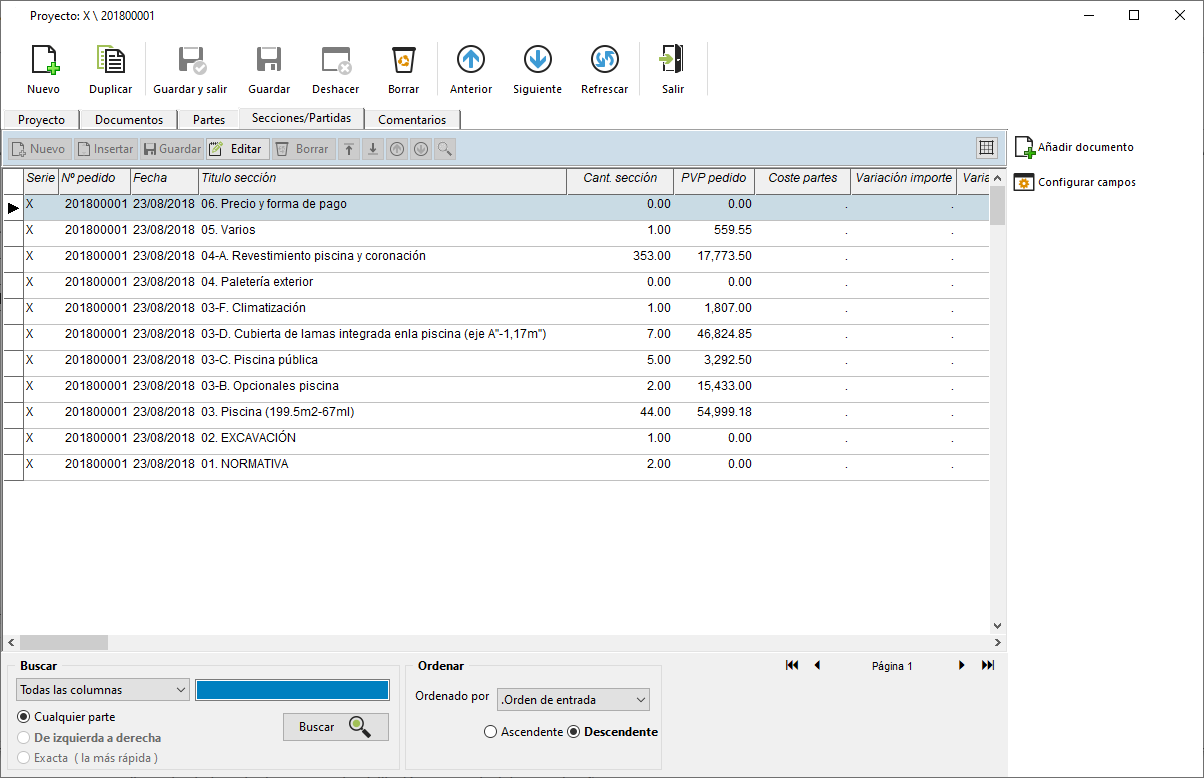
Task: Focus the blue search text field
Action: pos(292,690)
